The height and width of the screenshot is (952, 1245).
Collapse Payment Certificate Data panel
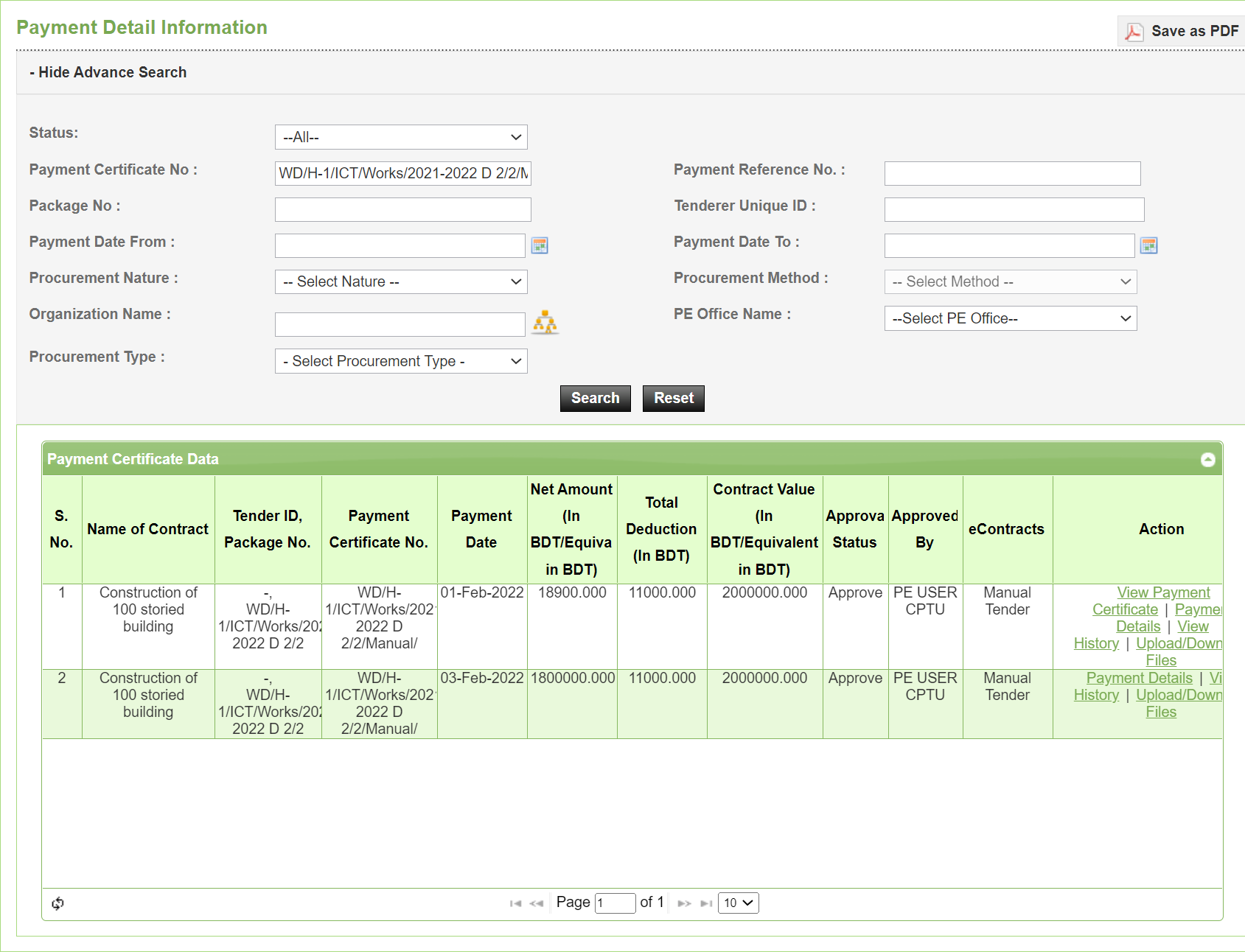tap(1207, 460)
